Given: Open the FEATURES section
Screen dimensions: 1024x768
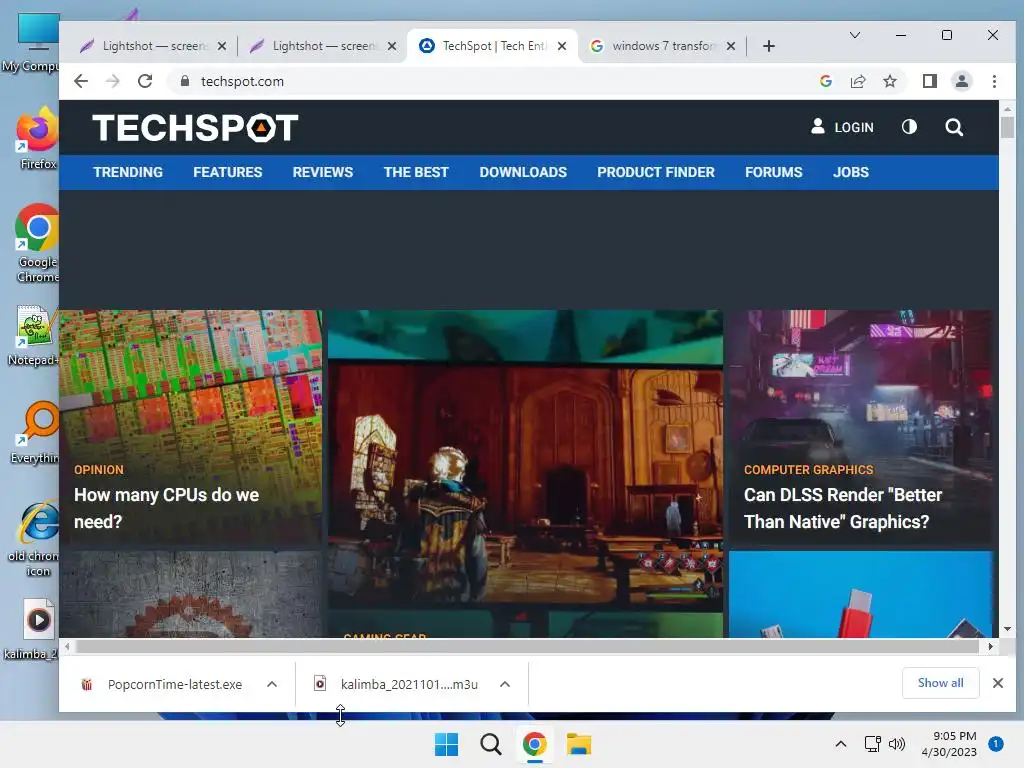Looking at the screenshot, I should [227, 172].
